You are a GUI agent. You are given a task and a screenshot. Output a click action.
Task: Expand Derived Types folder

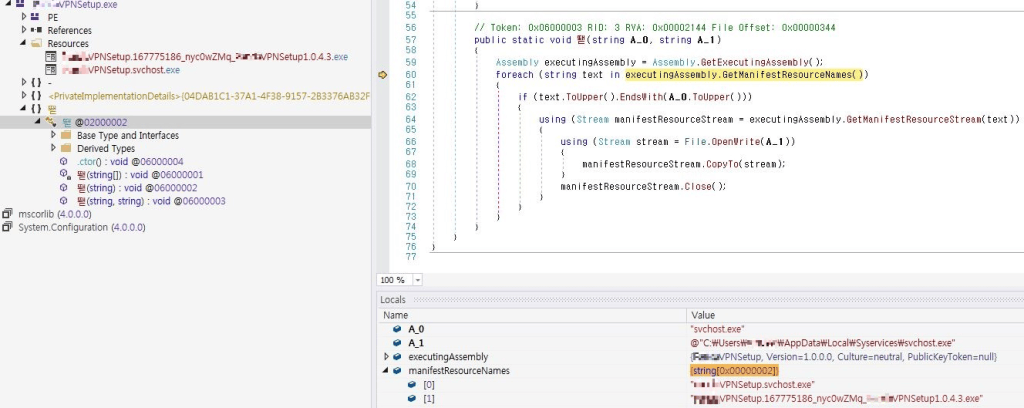tap(54, 148)
